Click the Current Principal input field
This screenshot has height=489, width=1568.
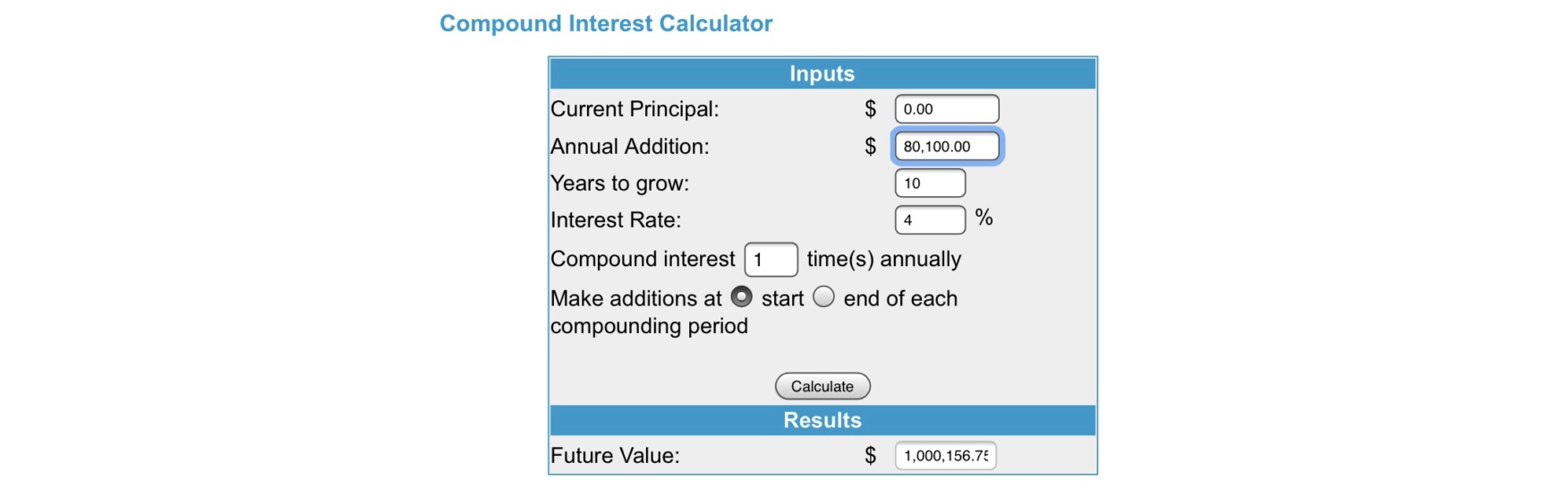click(946, 109)
